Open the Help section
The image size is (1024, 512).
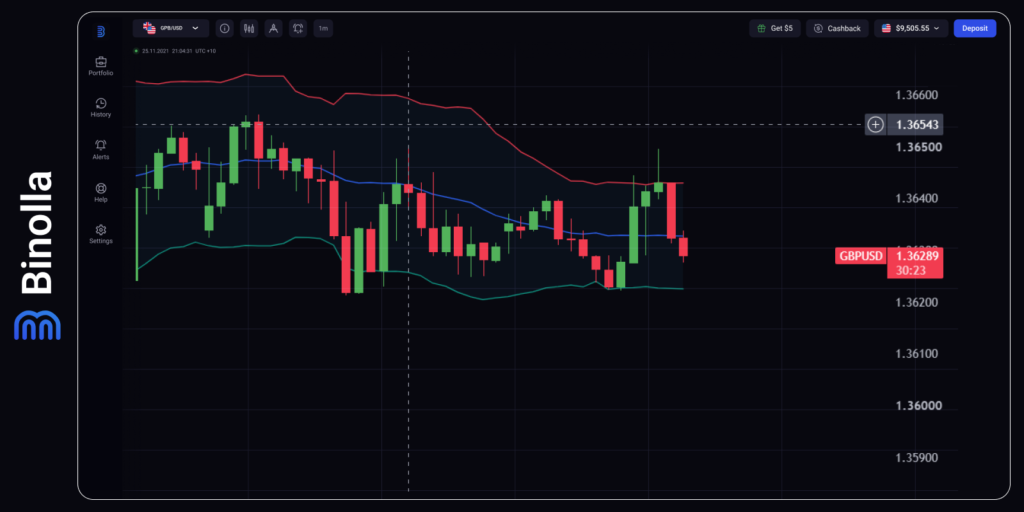101,192
